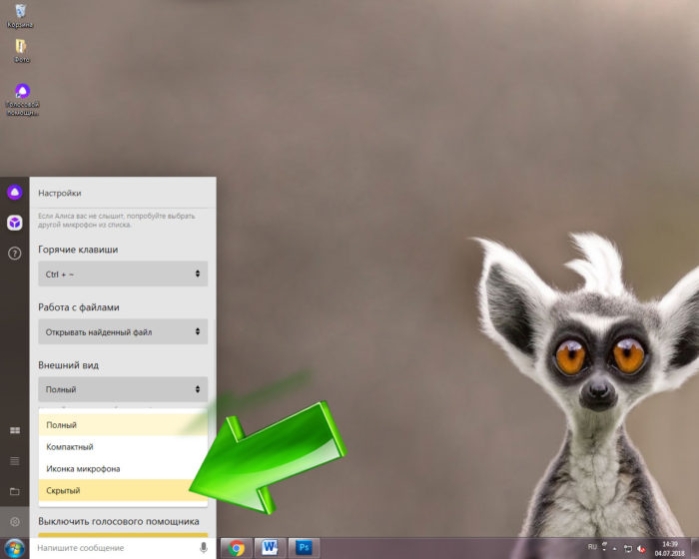Click the Windows Start button

pyautogui.click(x=15, y=548)
